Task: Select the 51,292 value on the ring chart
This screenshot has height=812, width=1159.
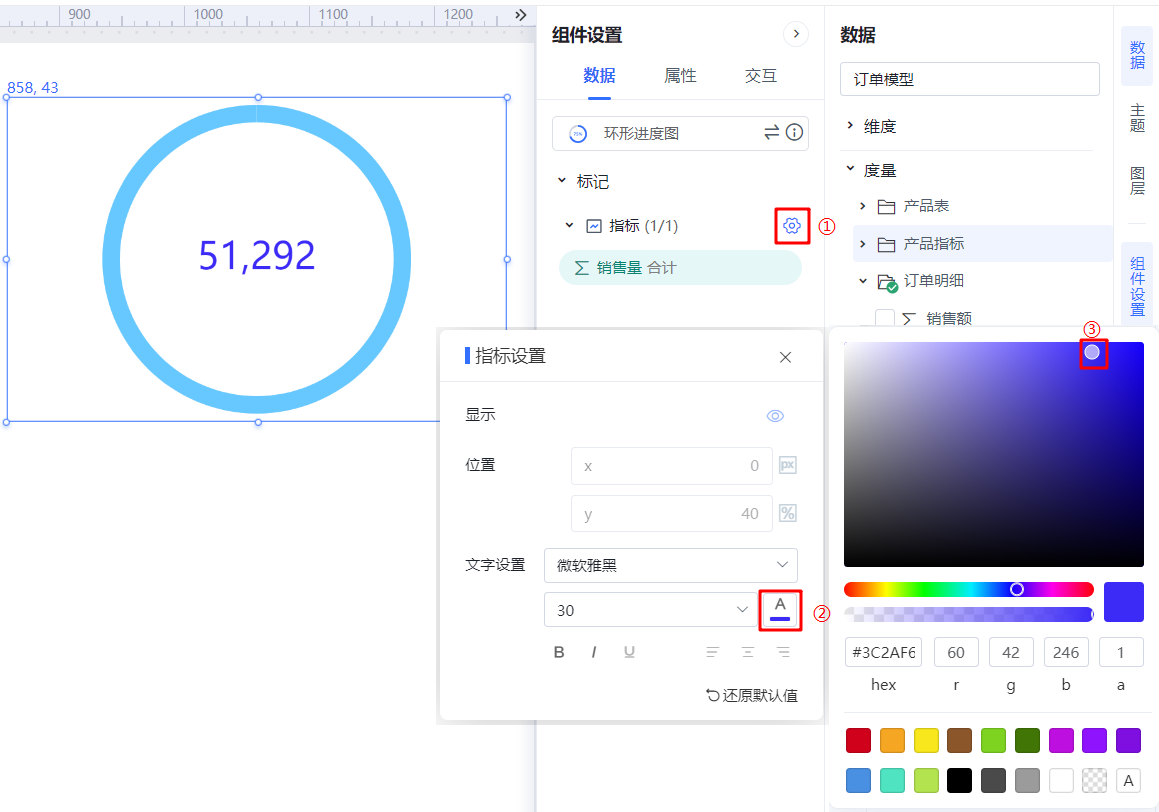Action: [x=257, y=256]
